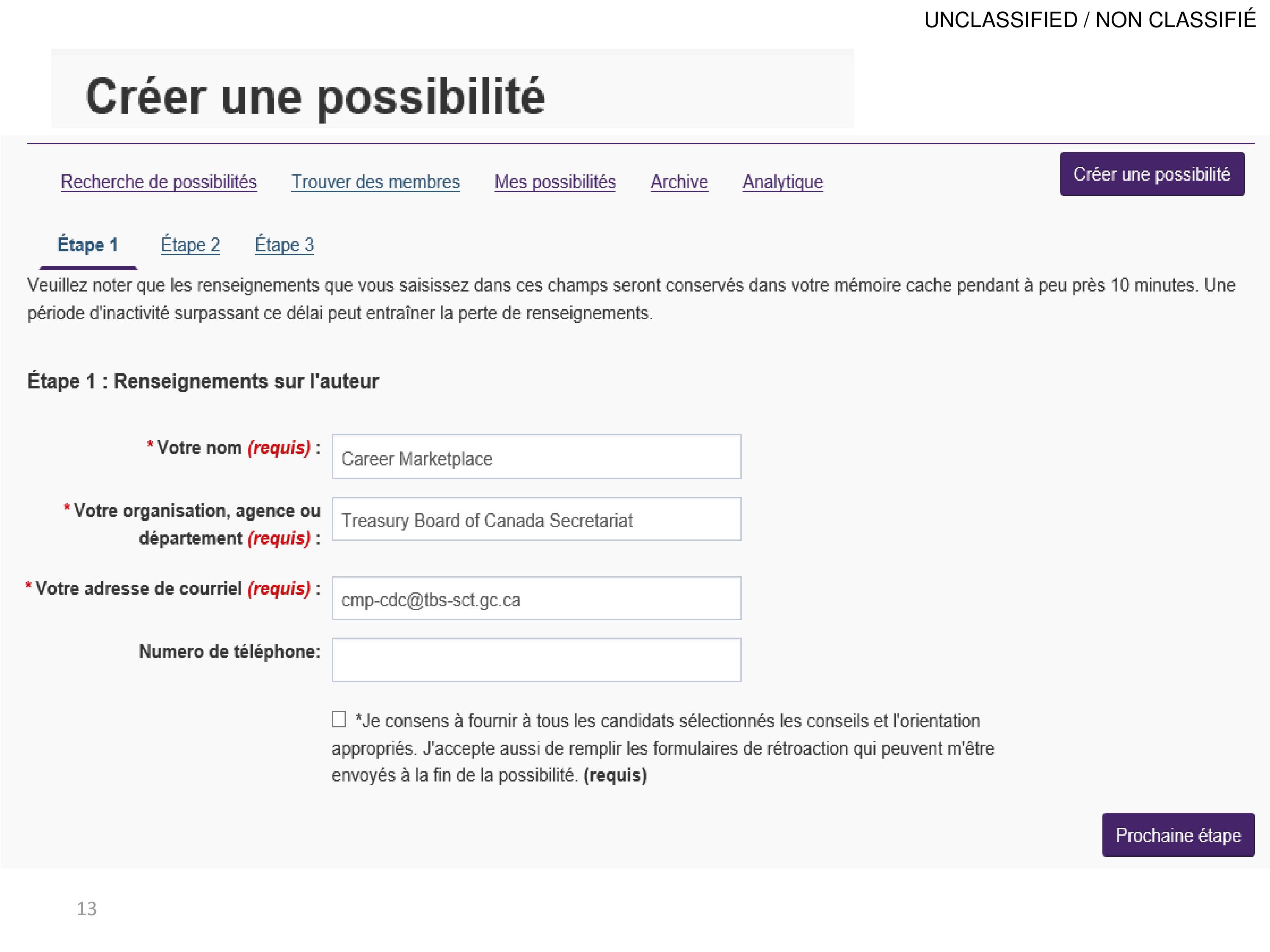The image size is (1270, 952).
Task: Click the organisation, agence ou département field
Action: point(536,519)
